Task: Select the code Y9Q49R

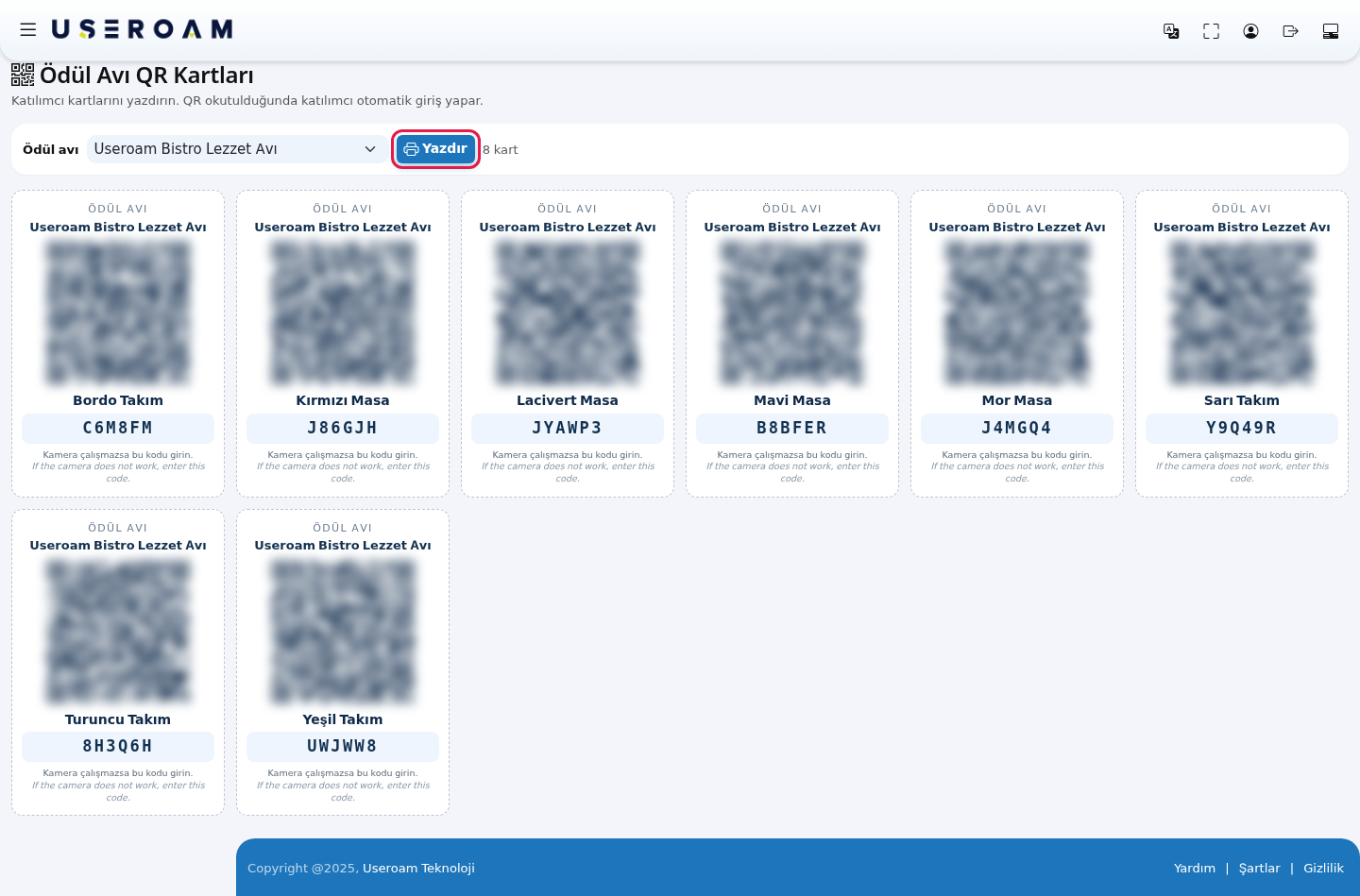Action: coord(1242,428)
